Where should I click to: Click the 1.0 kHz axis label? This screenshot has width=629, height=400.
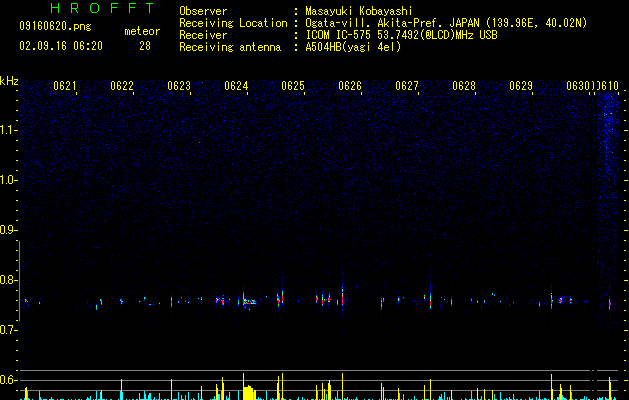(8, 180)
